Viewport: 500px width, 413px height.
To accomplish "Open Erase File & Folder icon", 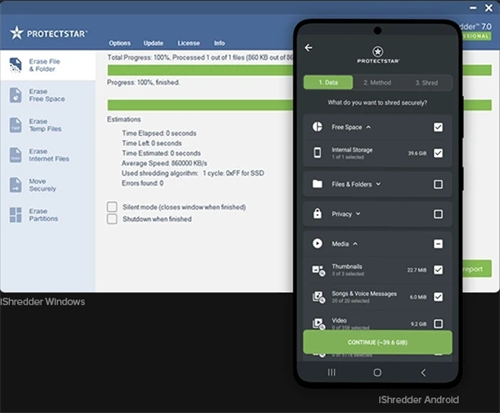I will [x=15, y=65].
